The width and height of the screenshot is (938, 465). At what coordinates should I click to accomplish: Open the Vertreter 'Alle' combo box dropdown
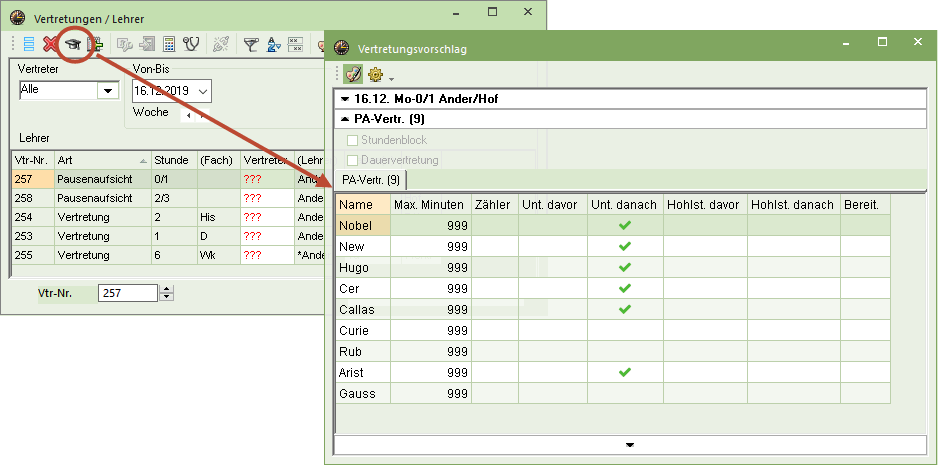coord(108,91)
